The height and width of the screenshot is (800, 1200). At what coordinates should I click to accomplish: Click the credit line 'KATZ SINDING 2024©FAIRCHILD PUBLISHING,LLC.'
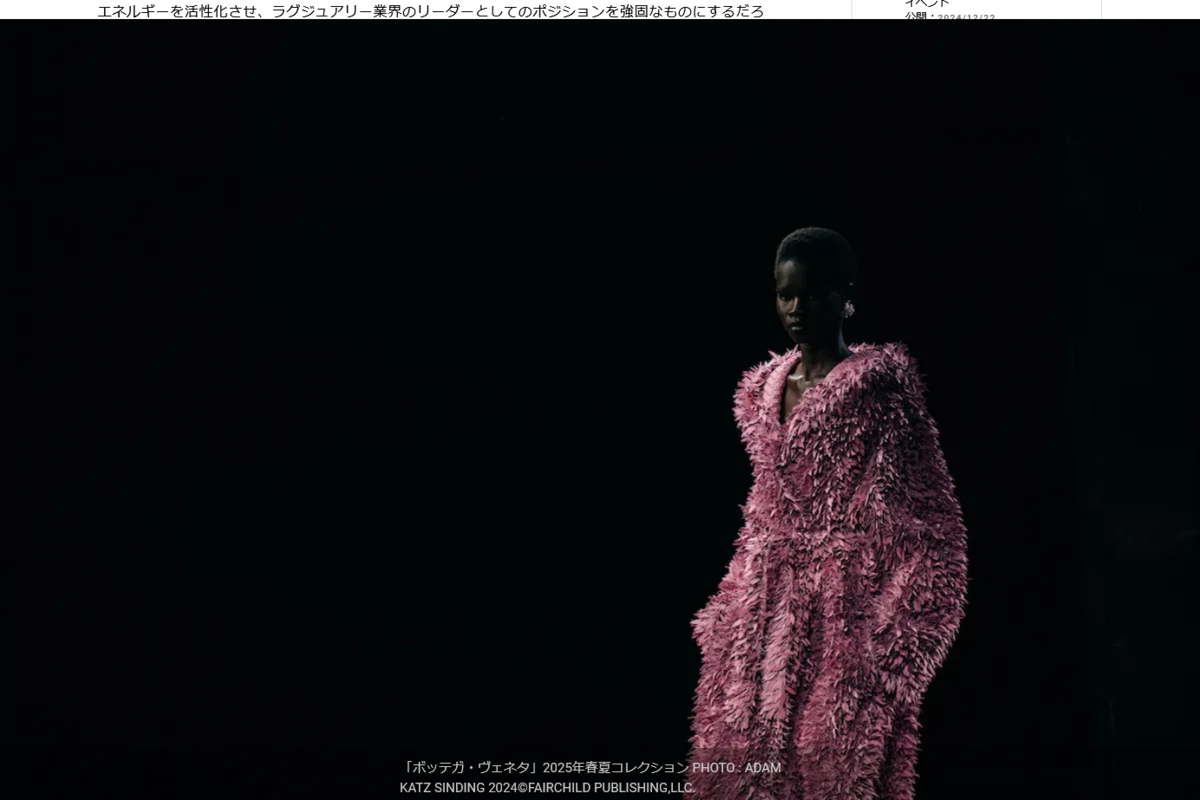pyautogui.click(x=547, y=788)
